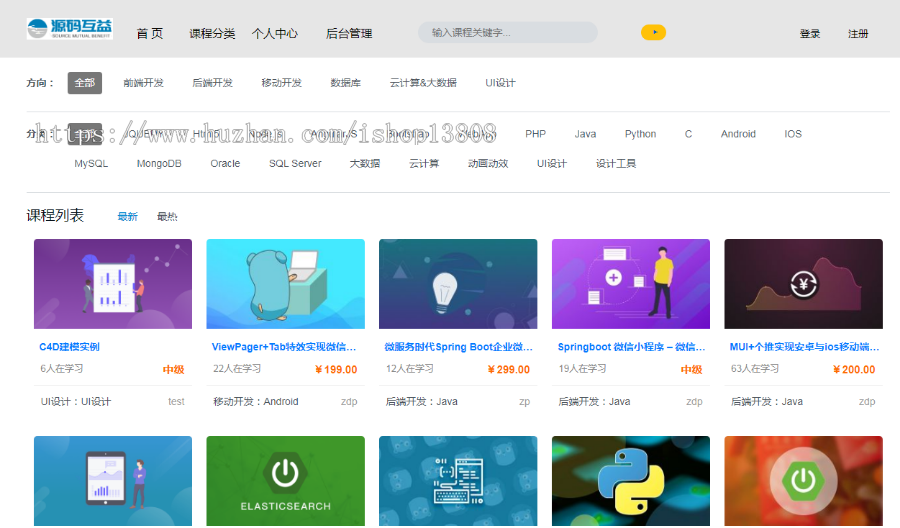
Task: Filter direction by 后端开发
Action: pos(212,83)
